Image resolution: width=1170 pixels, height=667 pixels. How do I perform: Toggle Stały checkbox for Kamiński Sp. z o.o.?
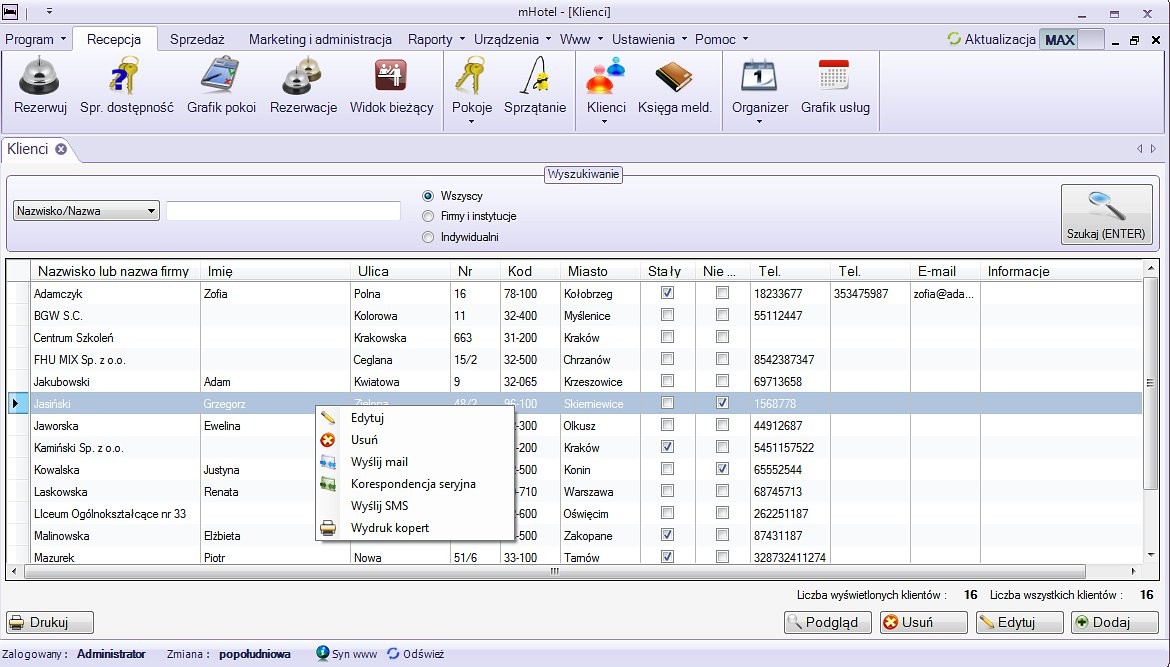point(668,447)
